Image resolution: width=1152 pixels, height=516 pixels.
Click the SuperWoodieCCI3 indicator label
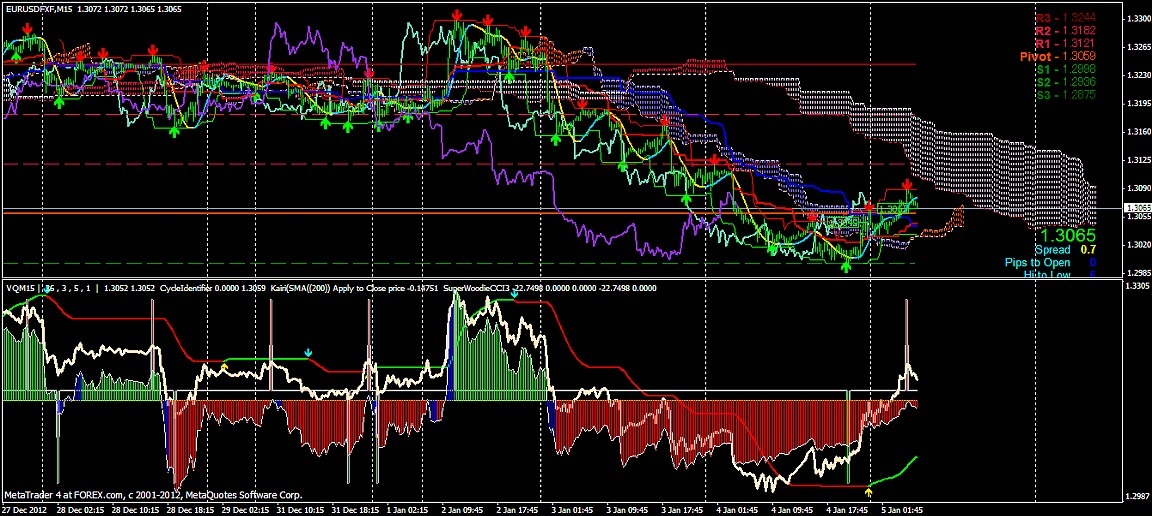(x=478, y=289)
